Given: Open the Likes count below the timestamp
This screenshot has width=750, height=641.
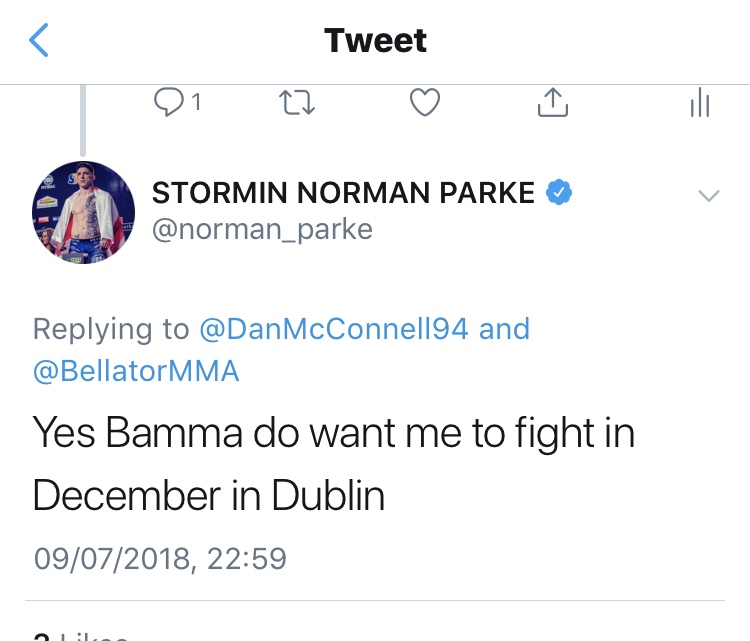Looking at the screenshot, I should pos(80,634).
